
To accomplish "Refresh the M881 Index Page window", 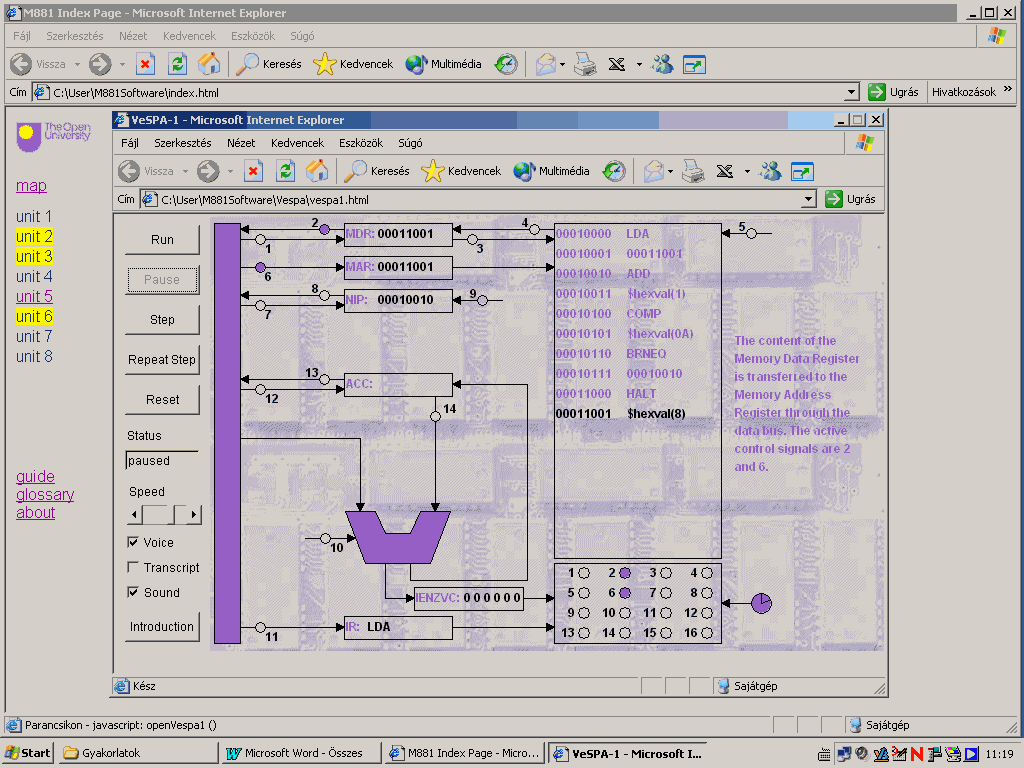I will click(177, 64).
